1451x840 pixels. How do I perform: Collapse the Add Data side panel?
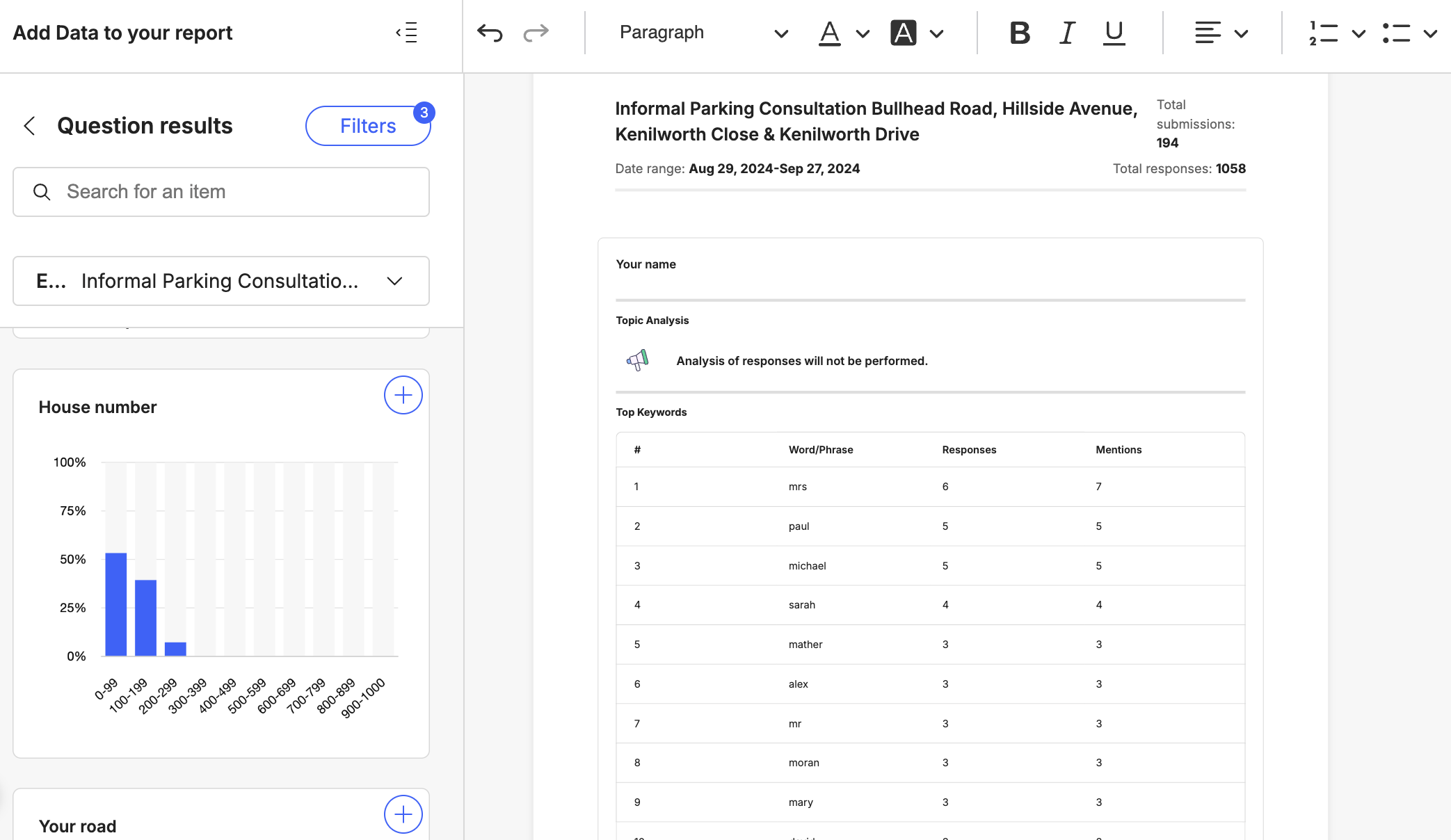click(x=407, y=33)
